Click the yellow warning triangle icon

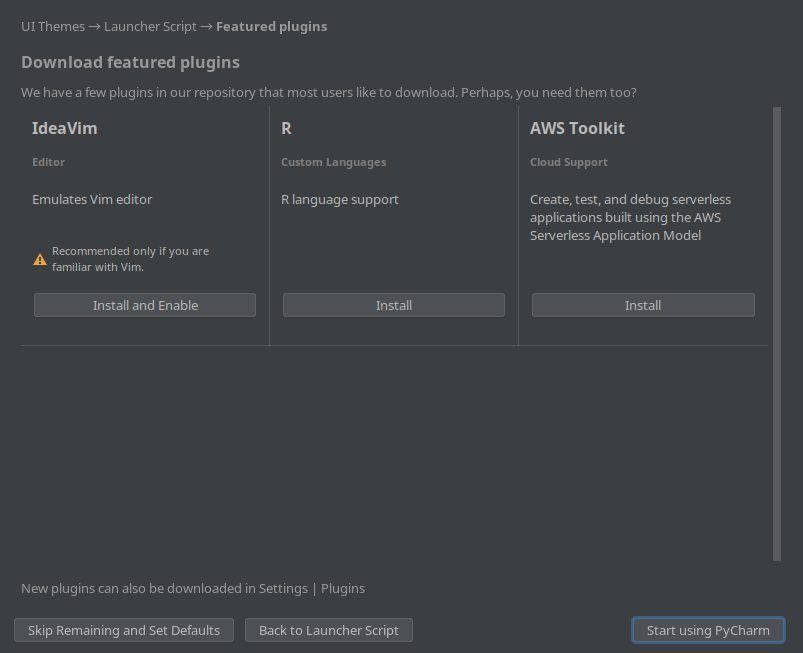40,260
